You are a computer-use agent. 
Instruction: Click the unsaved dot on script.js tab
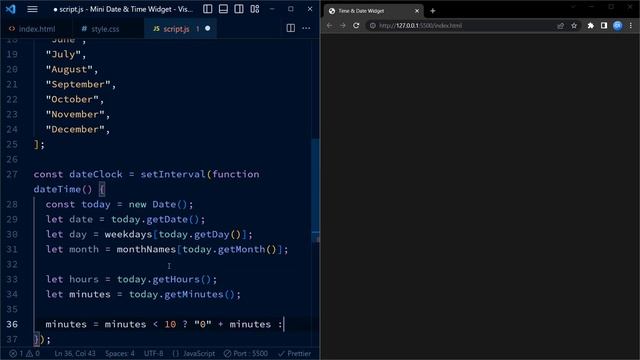click(x=208, y=29)
